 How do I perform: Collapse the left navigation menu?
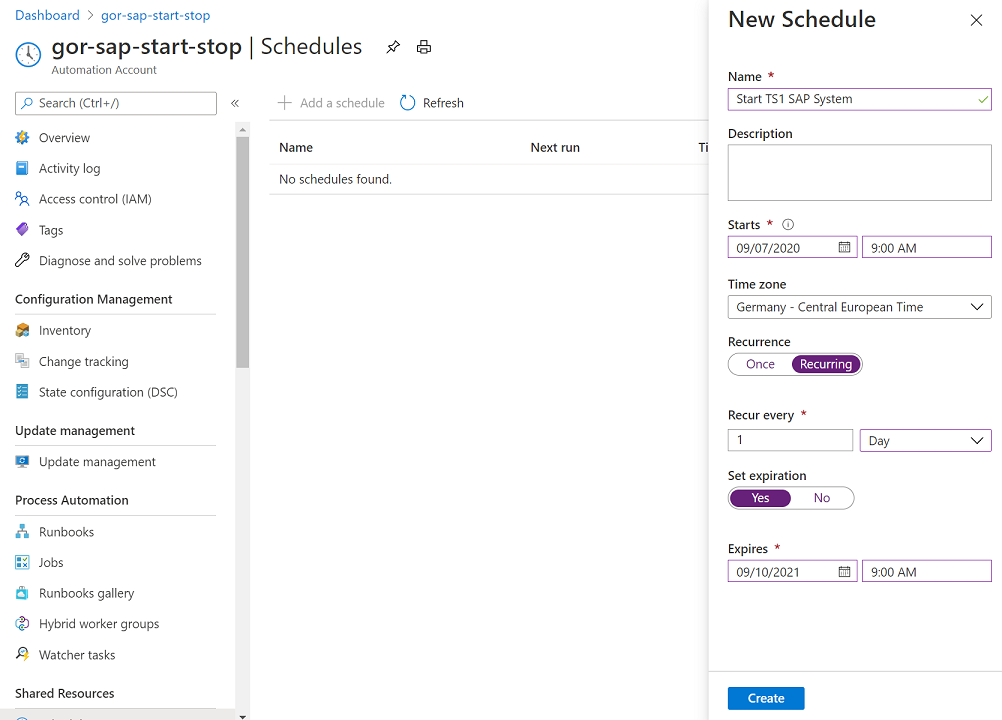coord(235,103)
